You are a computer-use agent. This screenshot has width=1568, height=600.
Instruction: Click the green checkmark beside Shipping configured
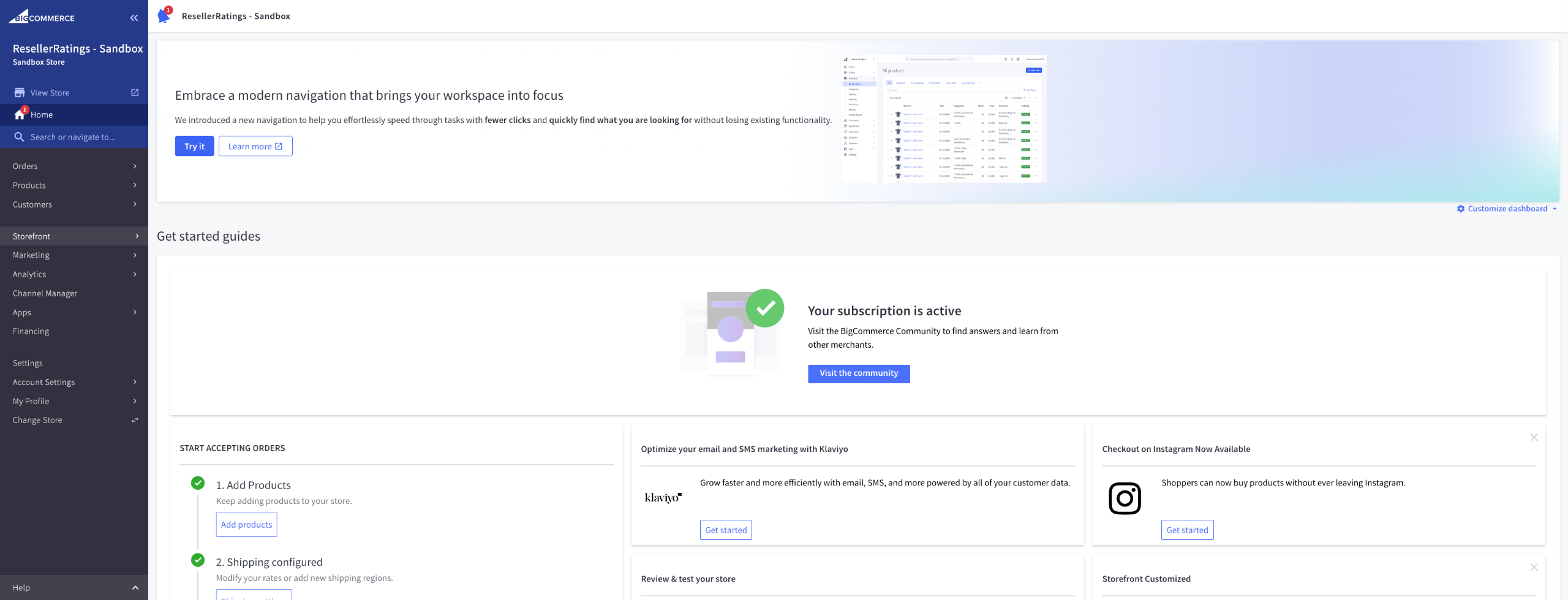198,560
